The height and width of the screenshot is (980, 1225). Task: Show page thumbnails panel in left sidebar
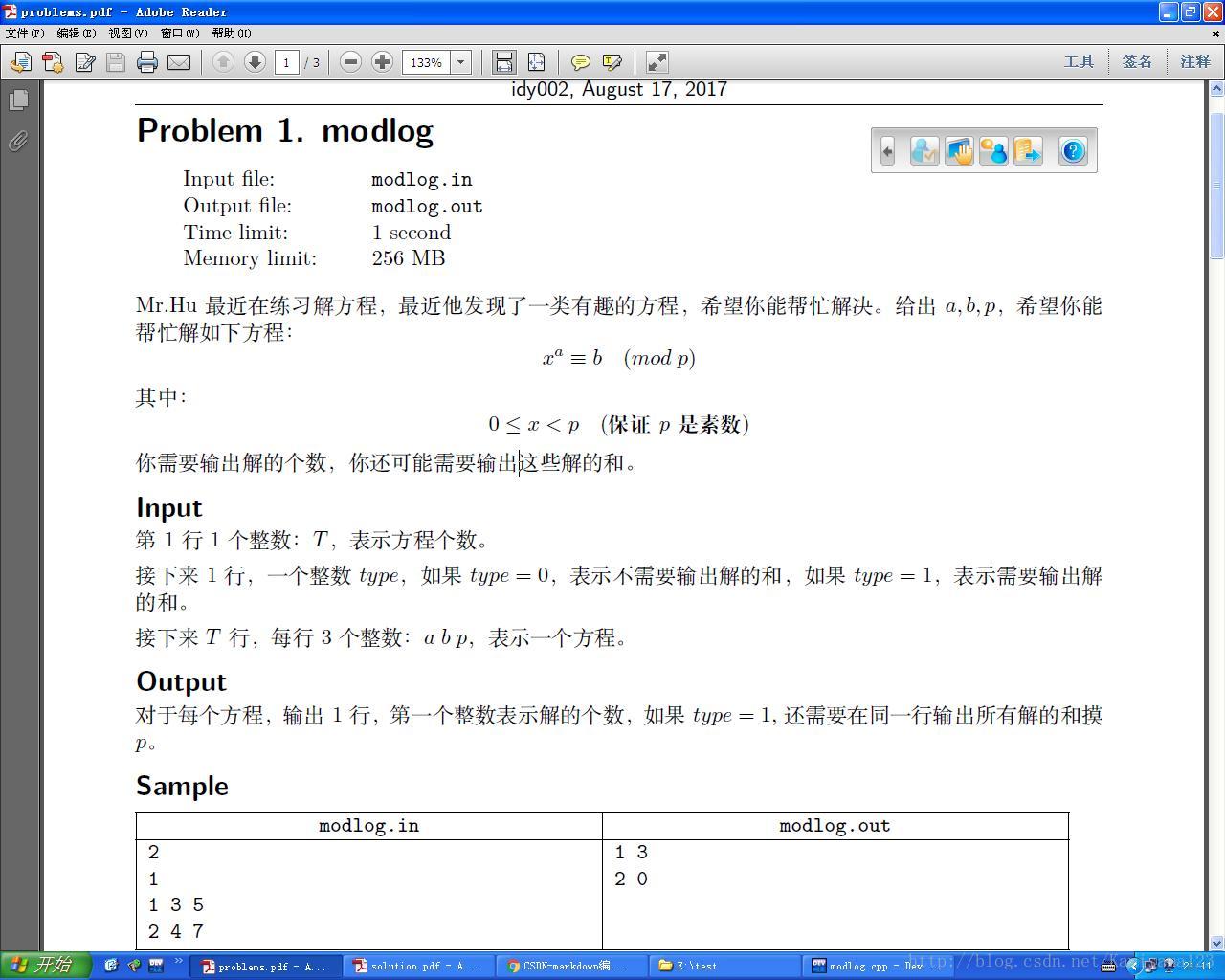tap(18, 100)
